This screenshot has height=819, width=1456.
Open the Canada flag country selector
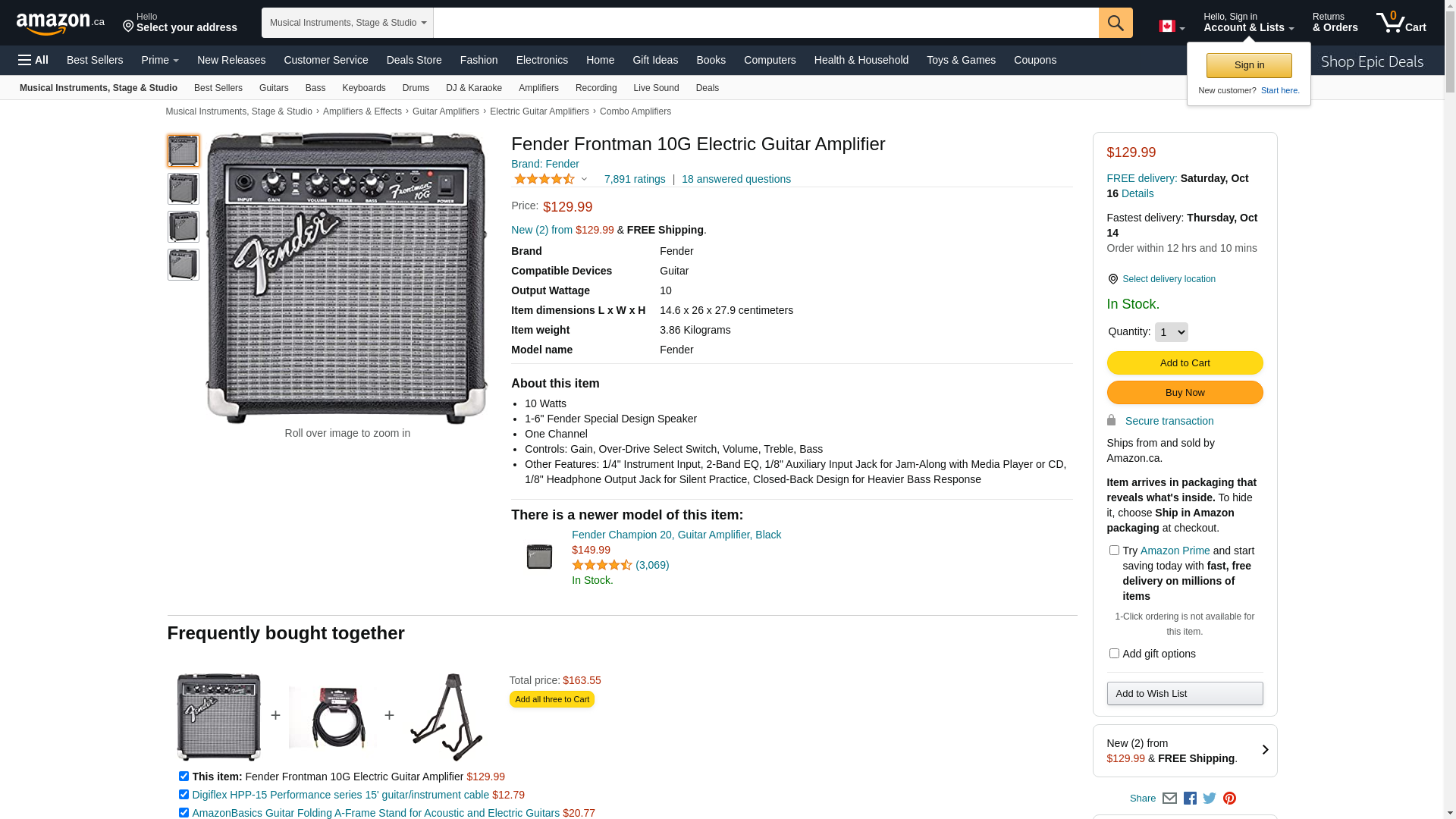coord(1171,27)
